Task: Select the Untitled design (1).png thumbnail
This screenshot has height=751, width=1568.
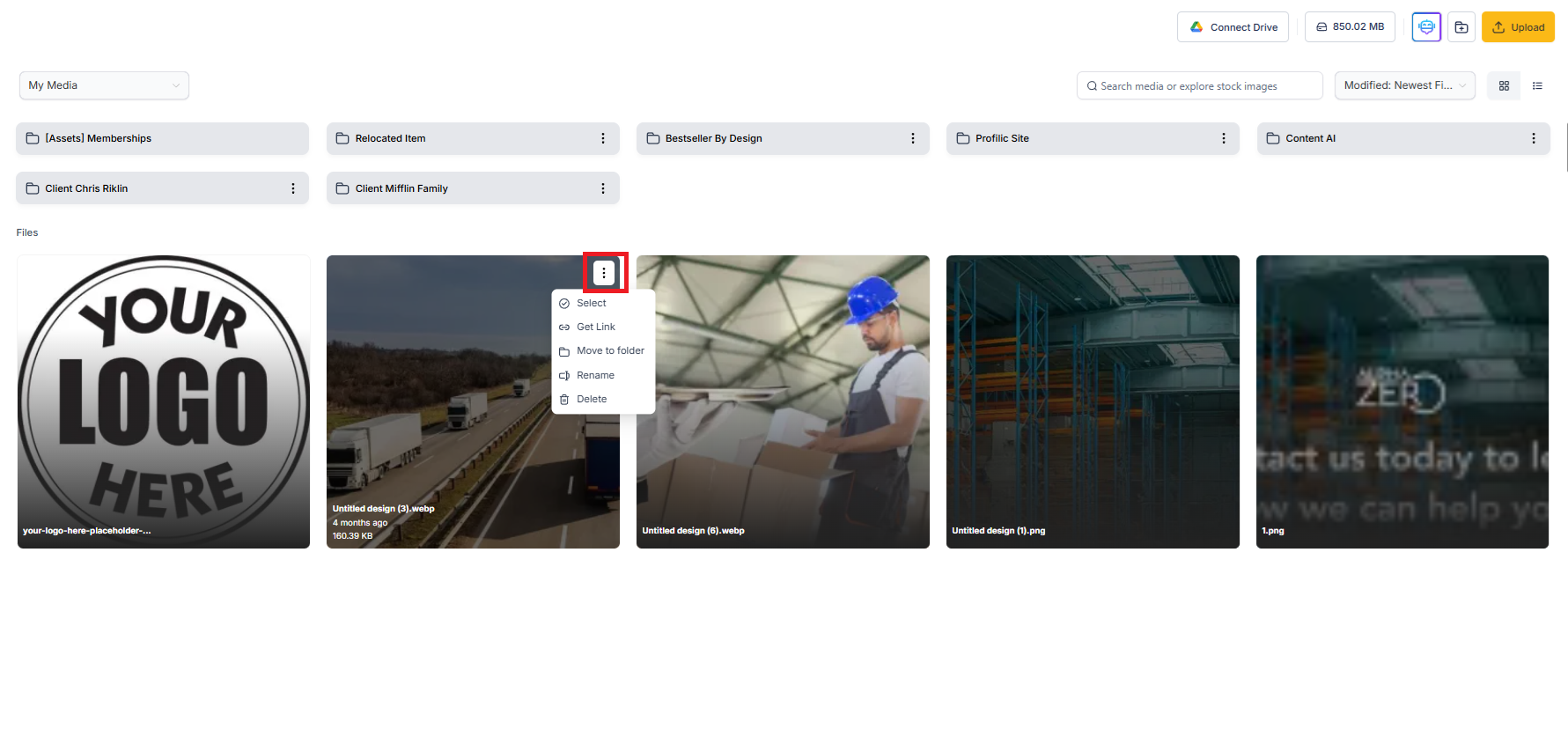Action: (x=1093, y=401)
